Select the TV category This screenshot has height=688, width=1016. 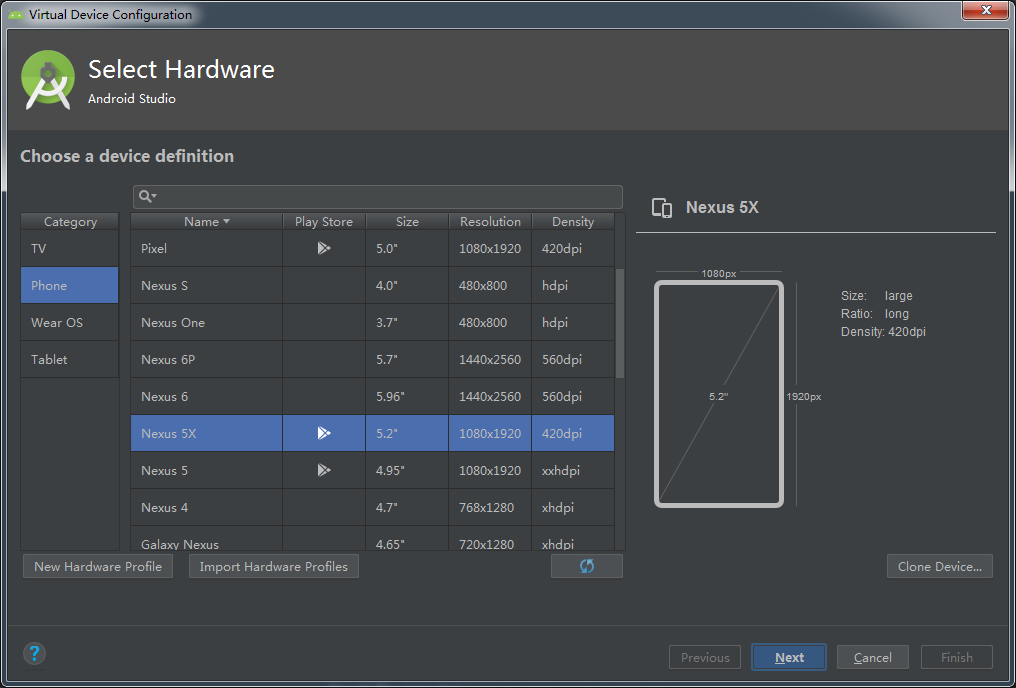69,248
